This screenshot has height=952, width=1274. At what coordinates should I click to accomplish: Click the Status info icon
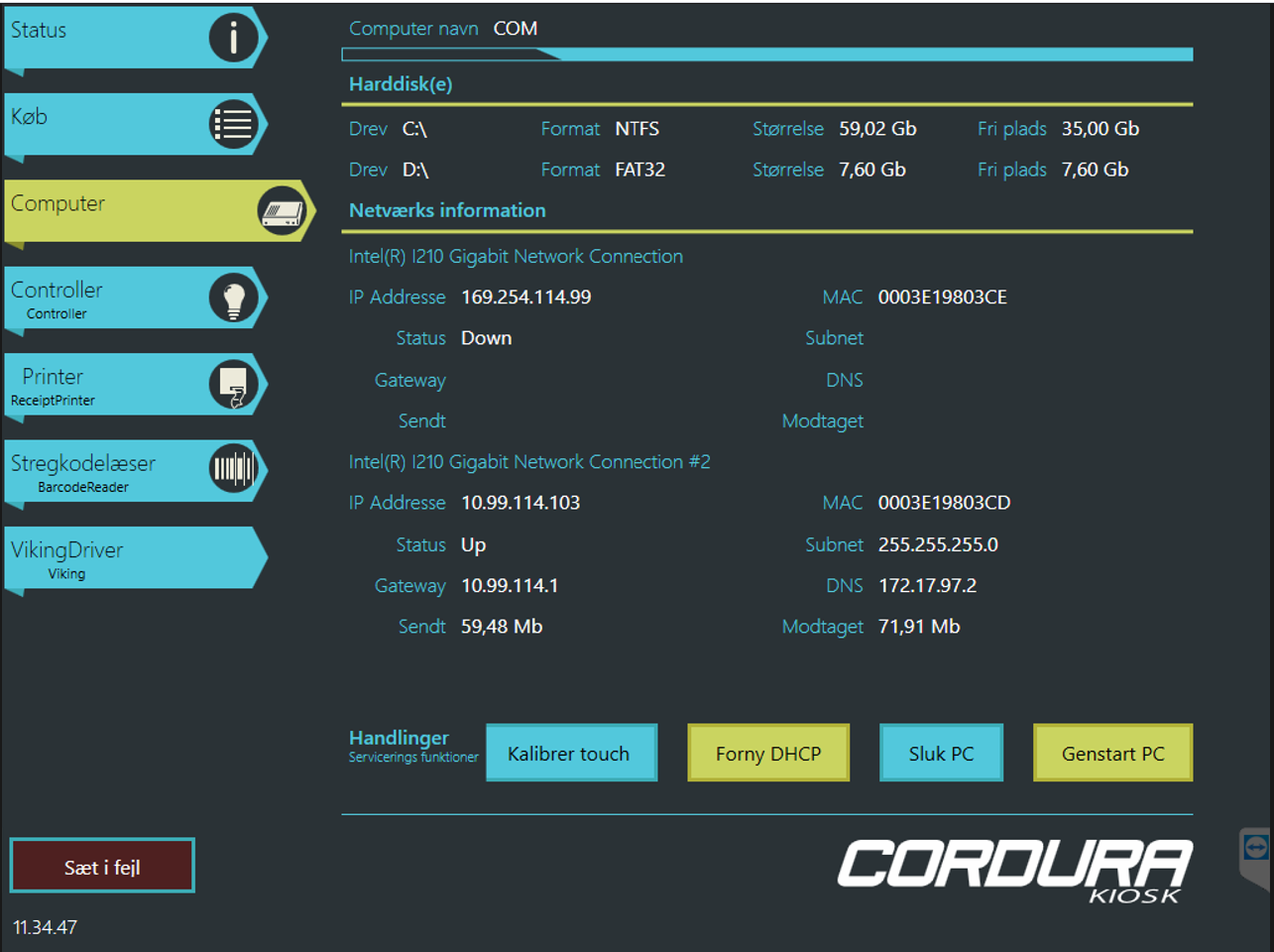click(x=233, y=38)
